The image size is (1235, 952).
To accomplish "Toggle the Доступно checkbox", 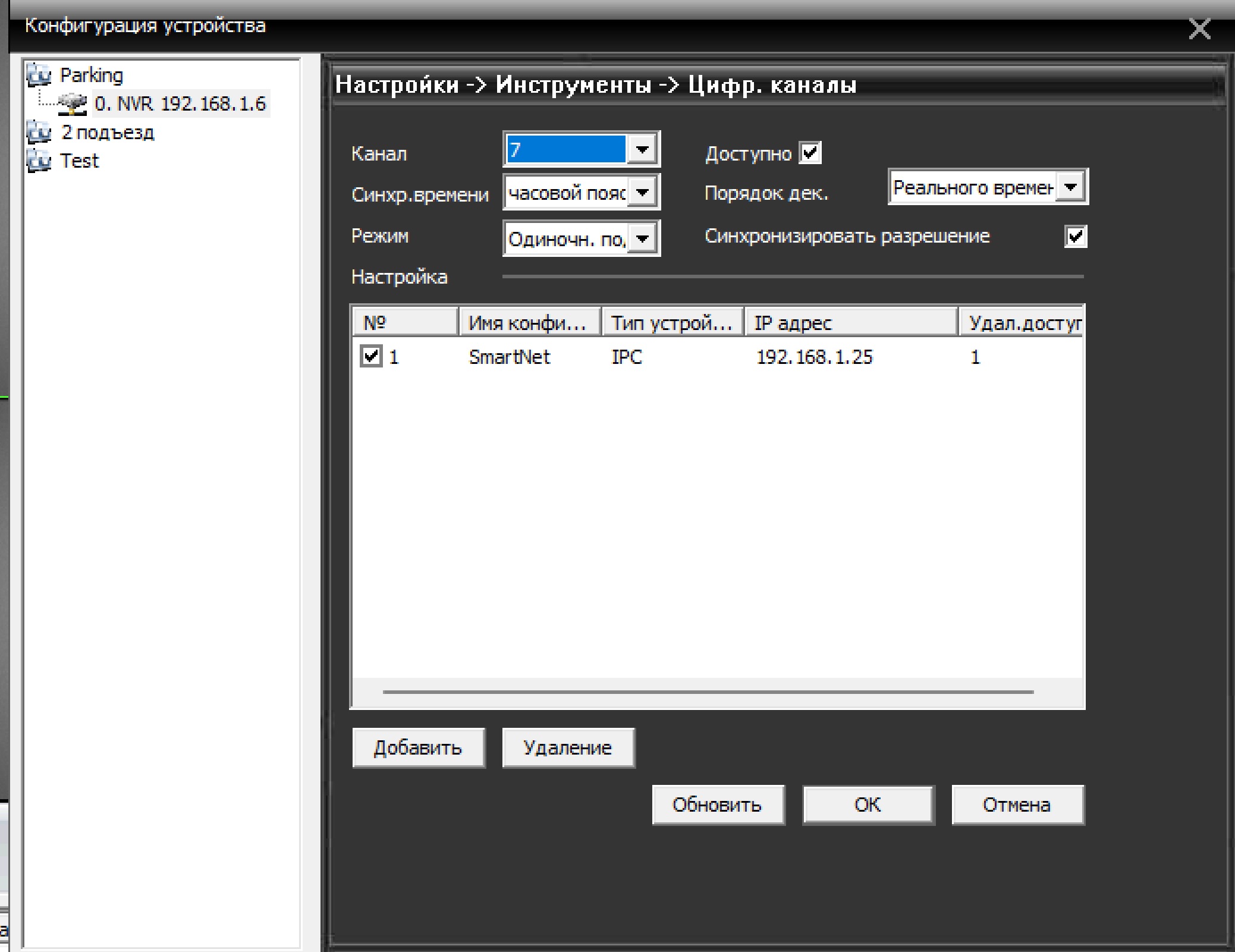I will click(x=810, y=153).
